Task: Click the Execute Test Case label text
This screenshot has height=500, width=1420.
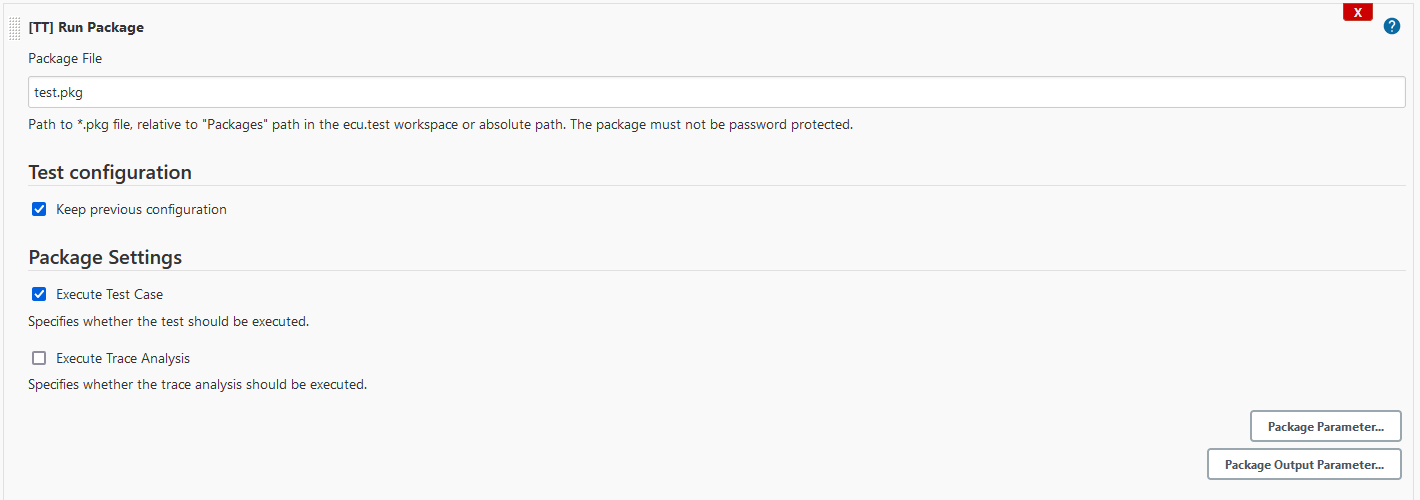Action: click(109, 295)
